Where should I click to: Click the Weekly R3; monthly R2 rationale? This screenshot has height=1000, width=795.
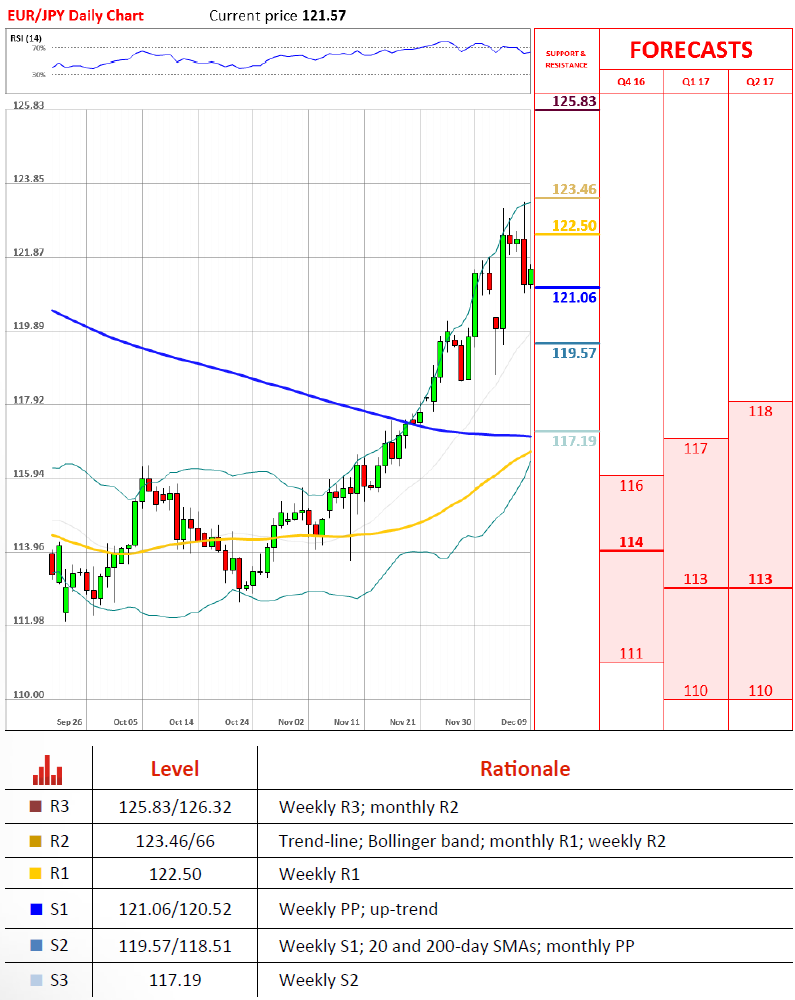[x=368, y=807]
